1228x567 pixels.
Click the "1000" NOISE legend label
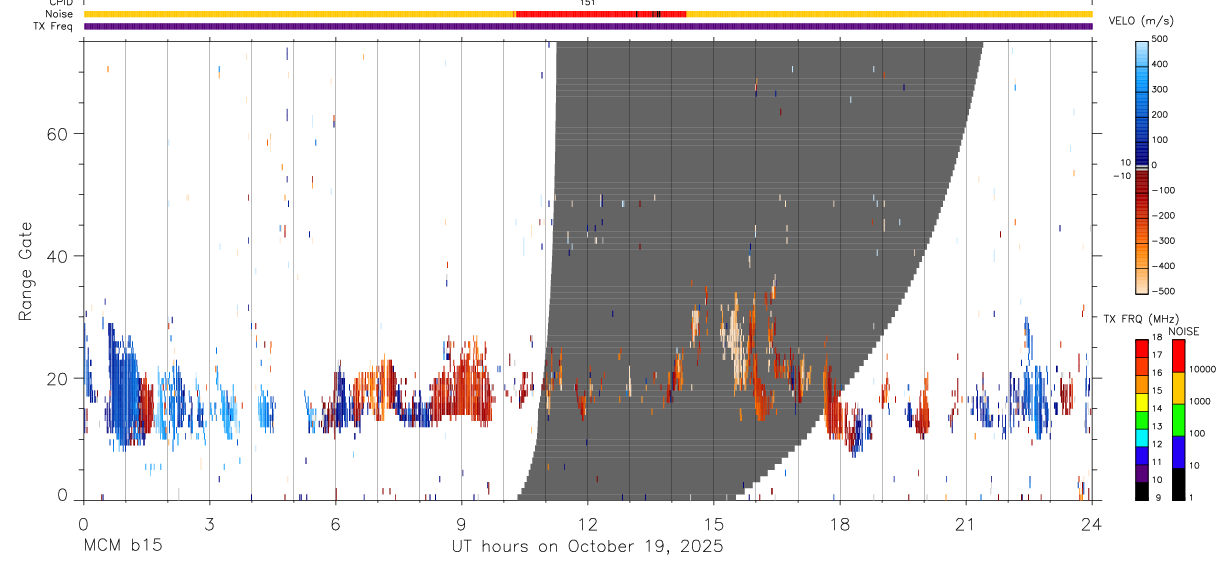[1200, 402]
